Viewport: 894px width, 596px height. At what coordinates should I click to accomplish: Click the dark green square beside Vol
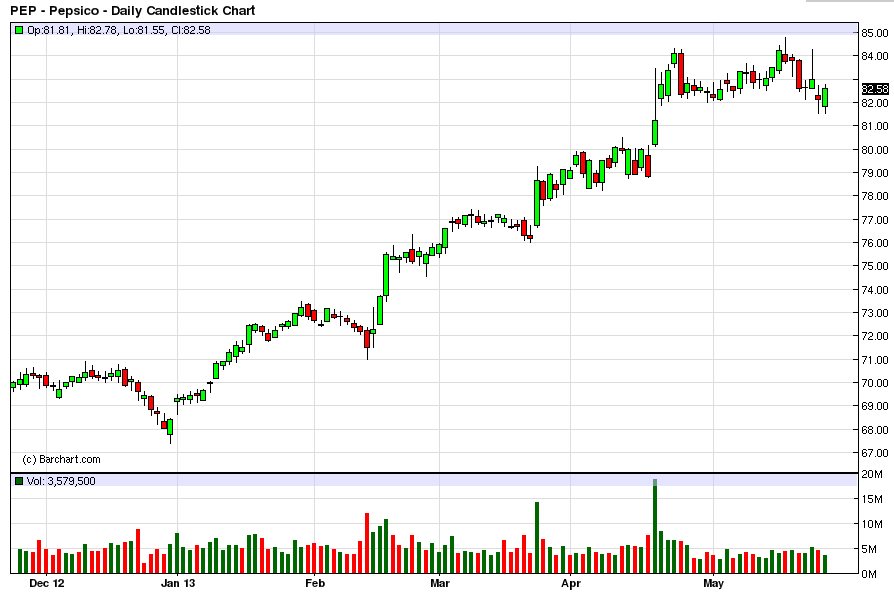(19, 481)
